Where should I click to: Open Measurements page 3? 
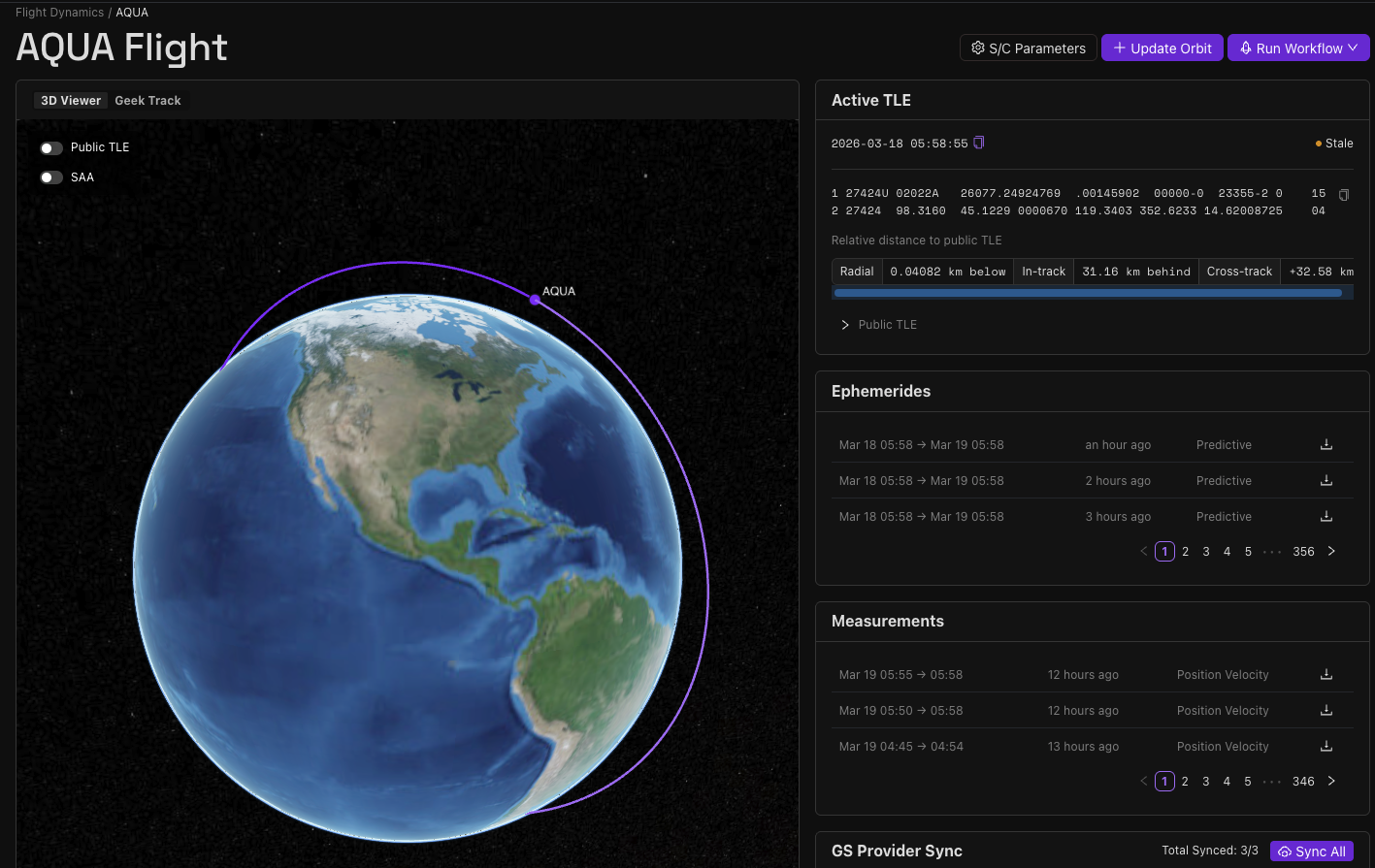point(1206,781)
